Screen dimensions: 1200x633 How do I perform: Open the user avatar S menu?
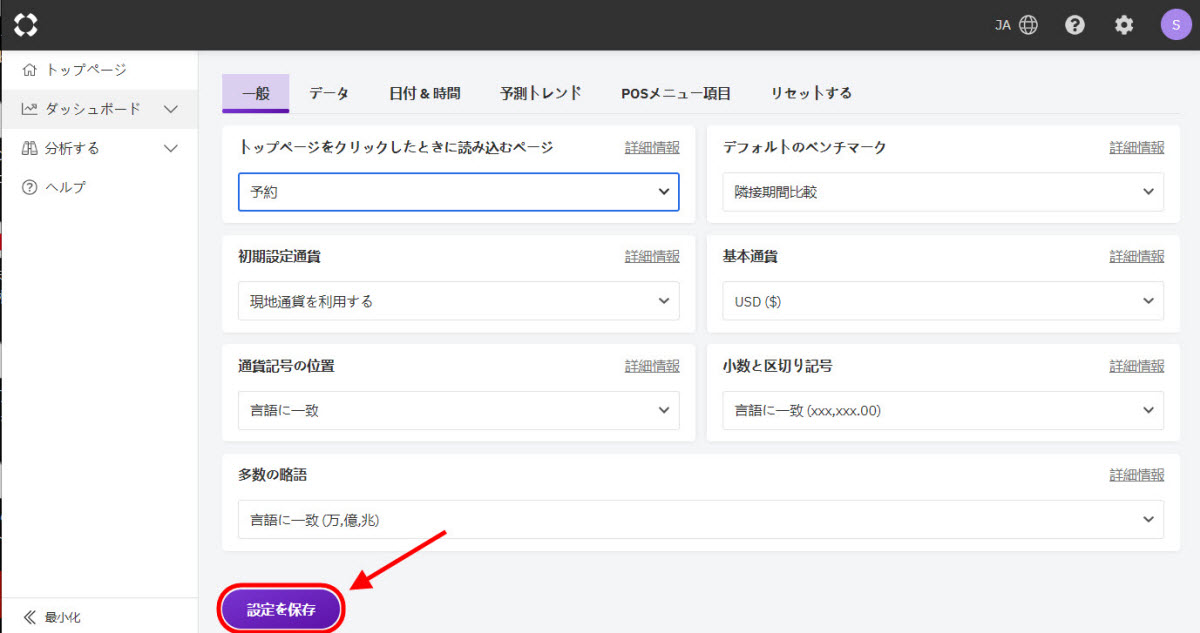click(x=1176, y=25)
